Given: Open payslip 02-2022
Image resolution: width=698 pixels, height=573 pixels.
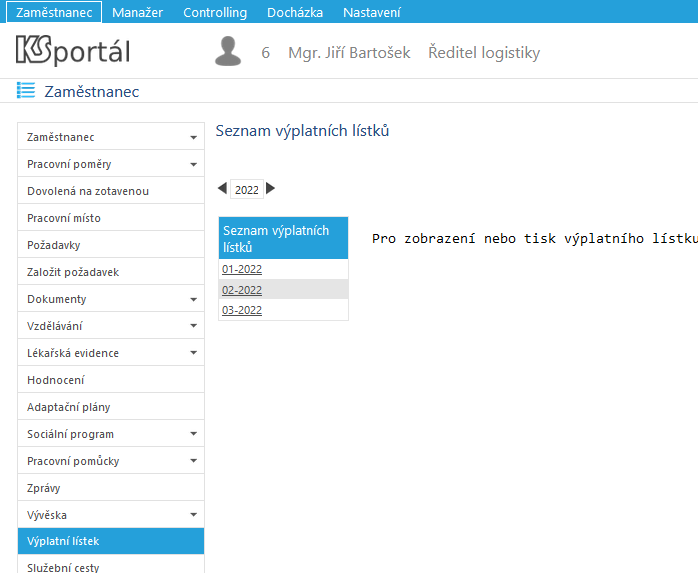Looking at the screenshot, I should [x=242, y=290].
